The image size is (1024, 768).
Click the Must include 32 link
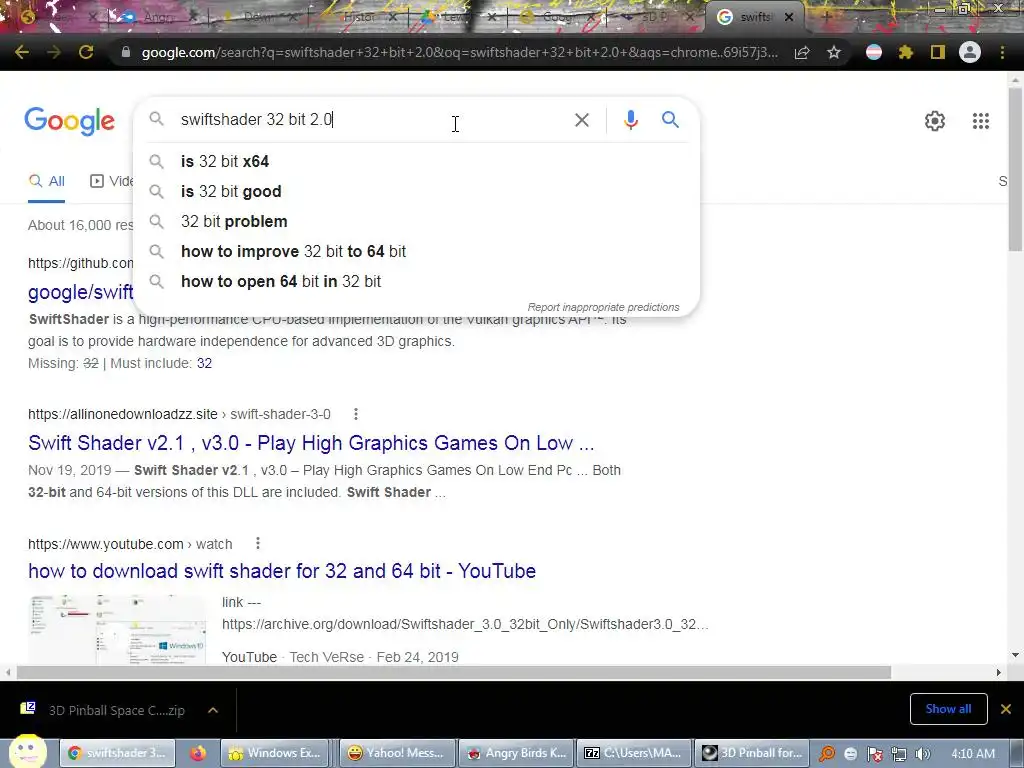pyautogui.click(x=204, y=363)
